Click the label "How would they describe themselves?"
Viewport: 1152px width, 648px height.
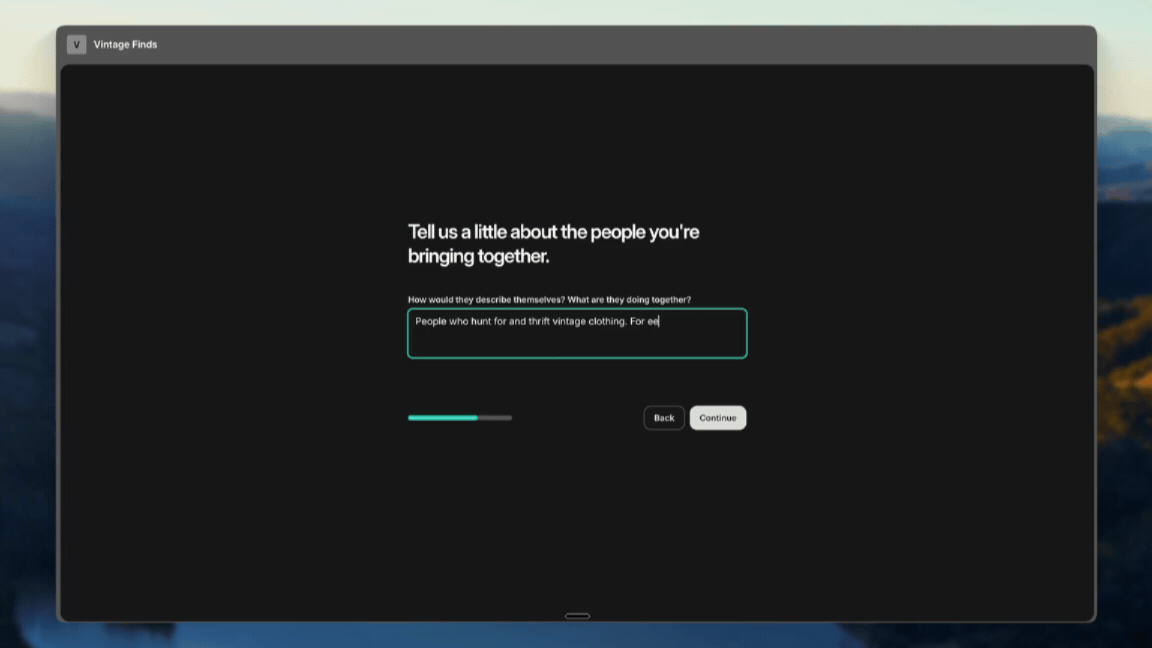point(486,300)
